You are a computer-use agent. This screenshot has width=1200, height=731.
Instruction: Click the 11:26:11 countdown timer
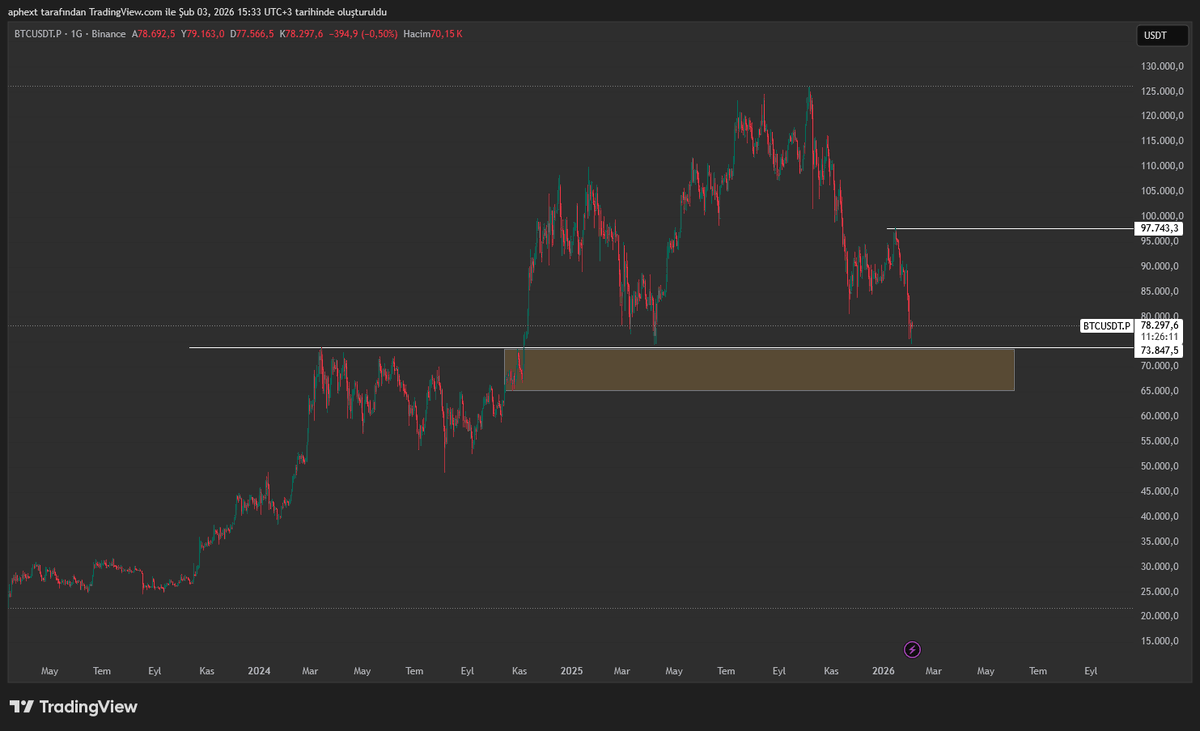[1160, 338]
